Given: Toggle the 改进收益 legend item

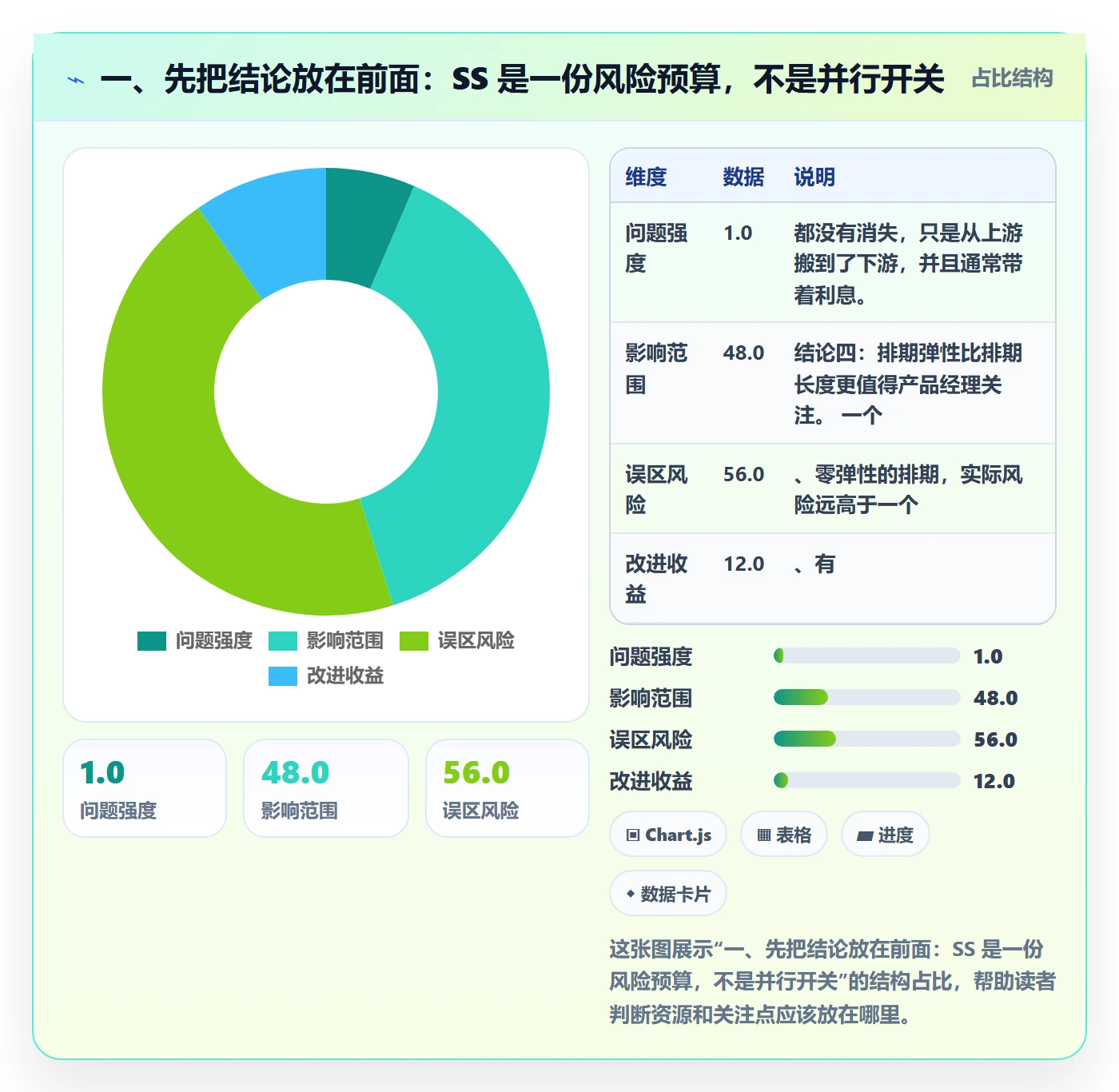Looking at the screenshot, I should pos(326,676).
